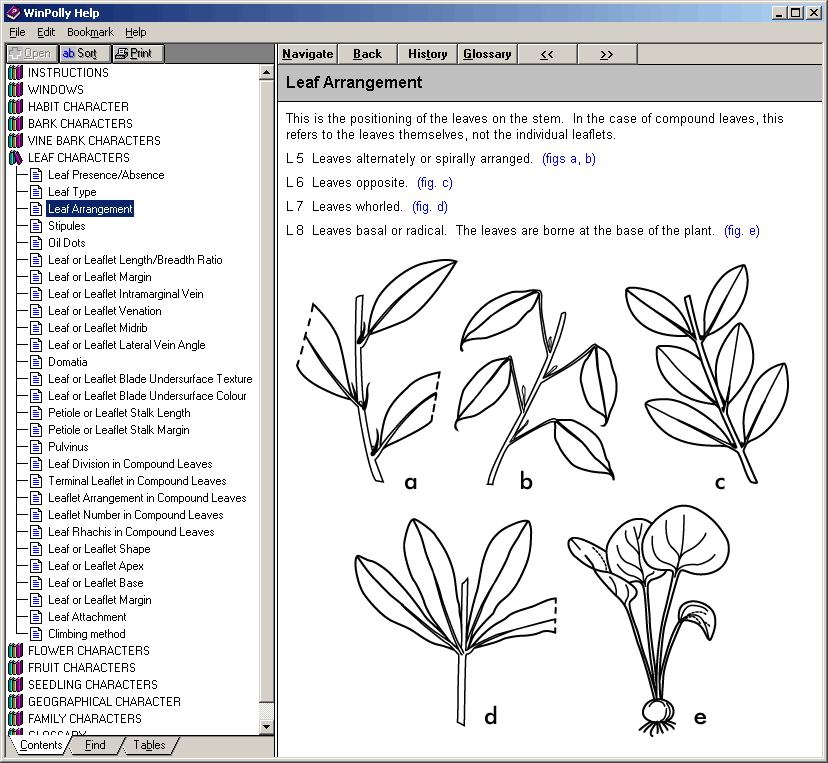Switch to the Find tab
Viewport: 828px width, 763px height.
(x=95, y=745)
